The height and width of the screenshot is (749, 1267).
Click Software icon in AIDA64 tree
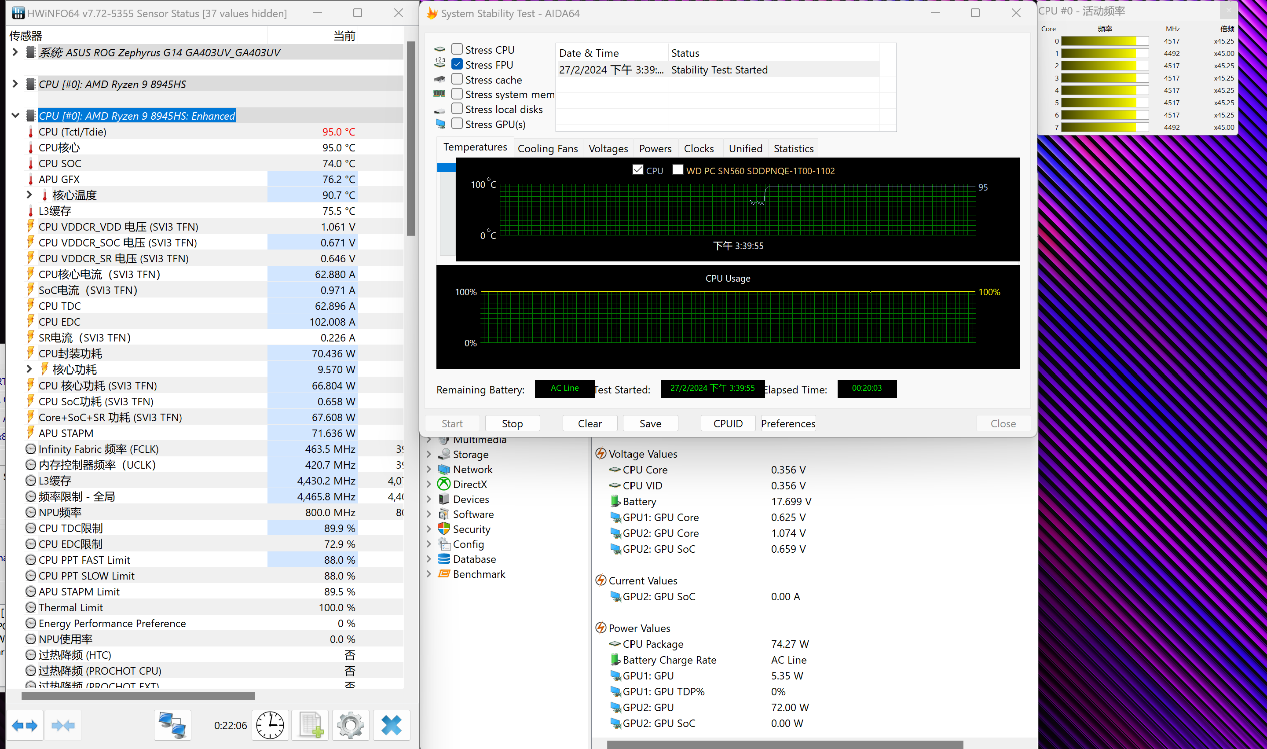click(444, 514)
